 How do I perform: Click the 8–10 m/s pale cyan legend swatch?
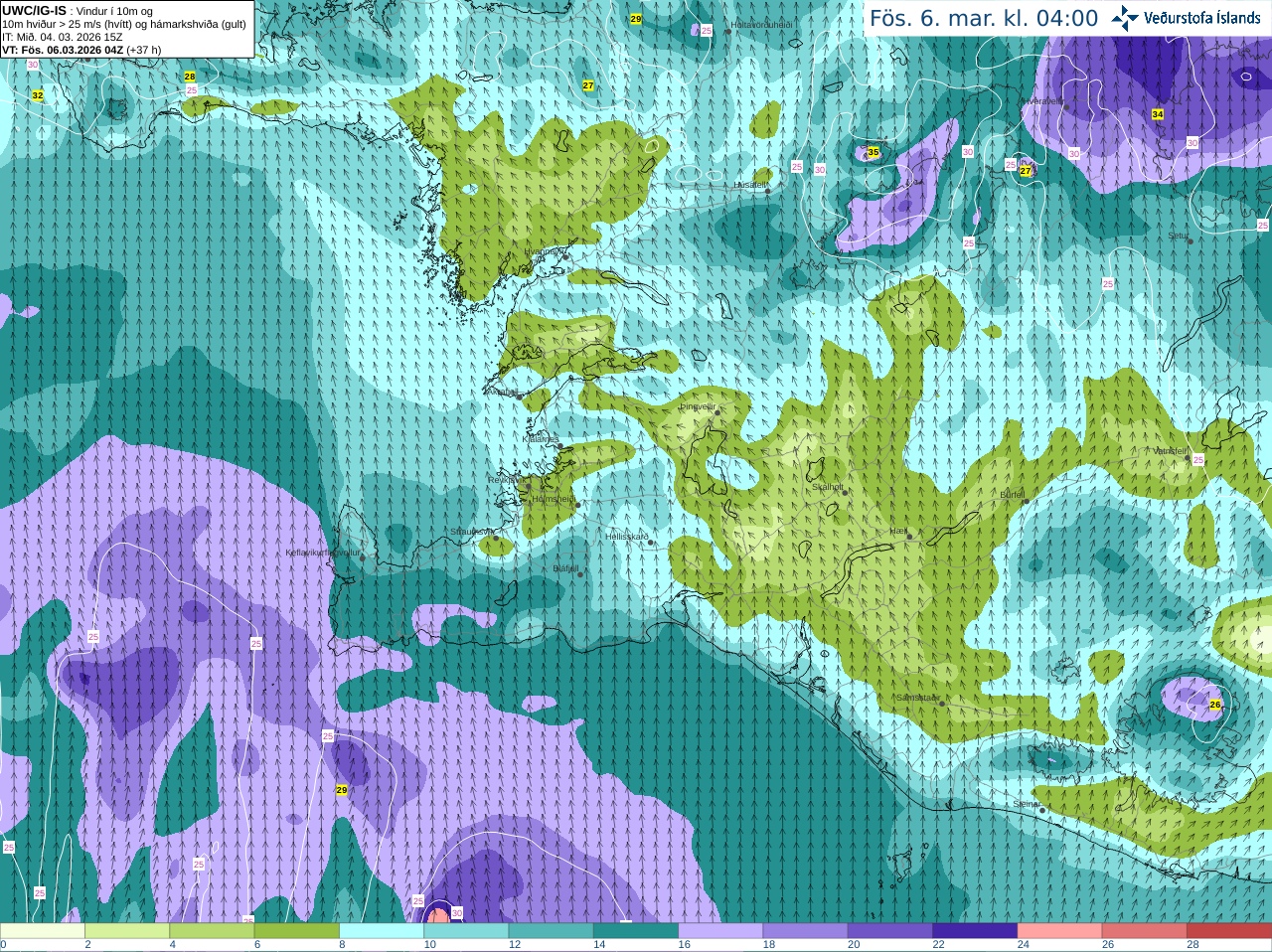(x=382, y=931)
